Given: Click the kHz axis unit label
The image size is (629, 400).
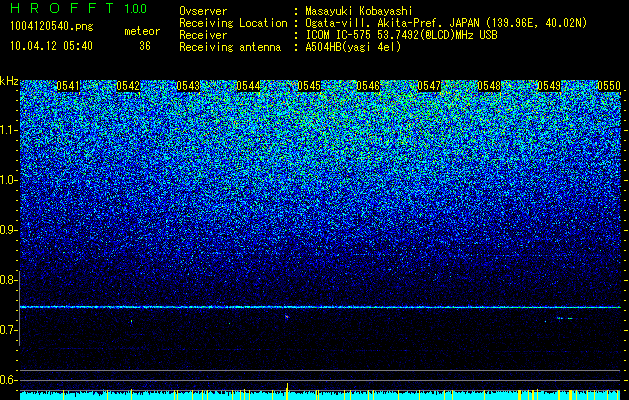Looking at the screenshot, I should click(9, 81).
